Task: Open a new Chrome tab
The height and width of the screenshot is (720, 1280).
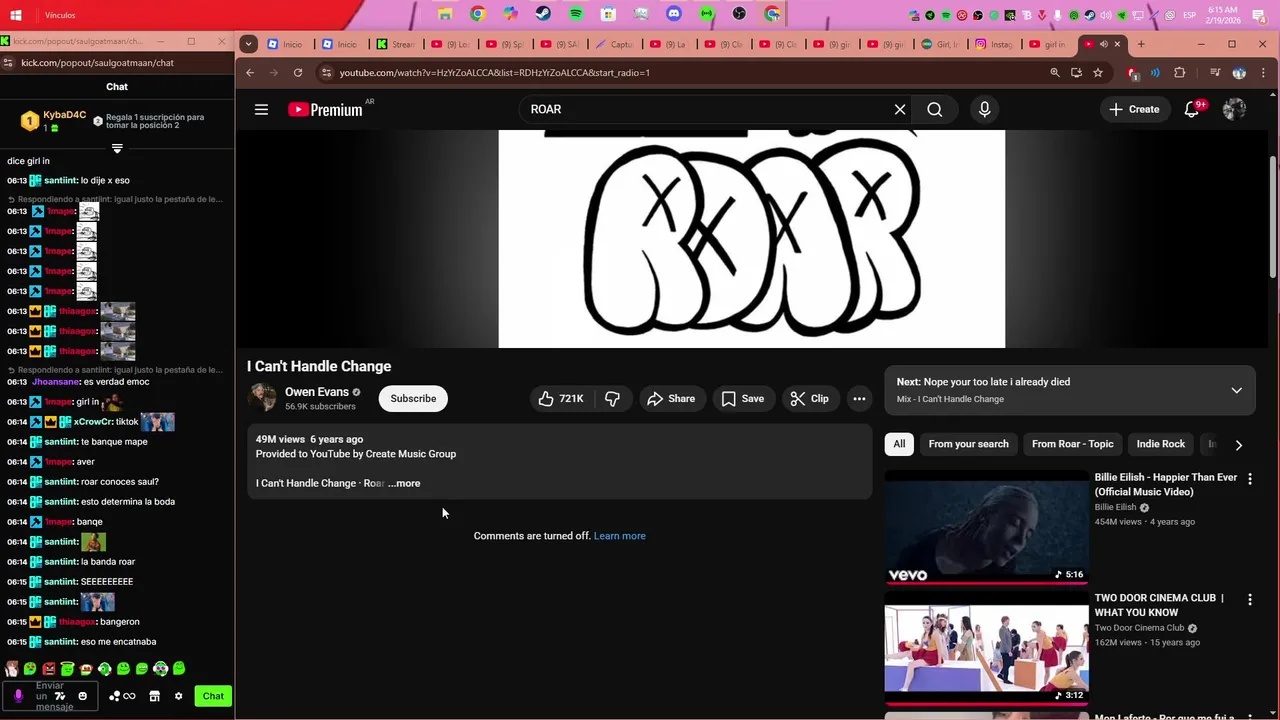Action: [1141, 44]
